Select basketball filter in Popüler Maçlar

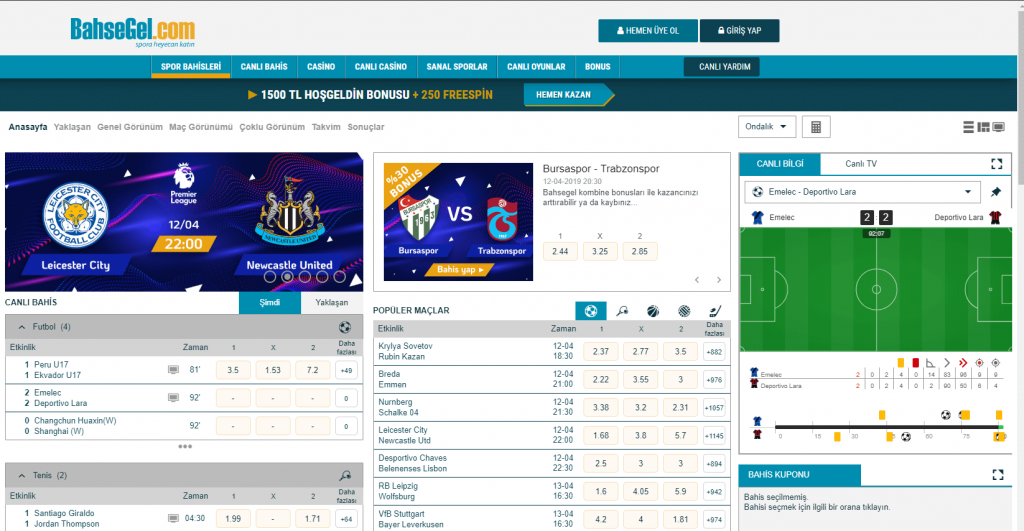click(652, 311)
